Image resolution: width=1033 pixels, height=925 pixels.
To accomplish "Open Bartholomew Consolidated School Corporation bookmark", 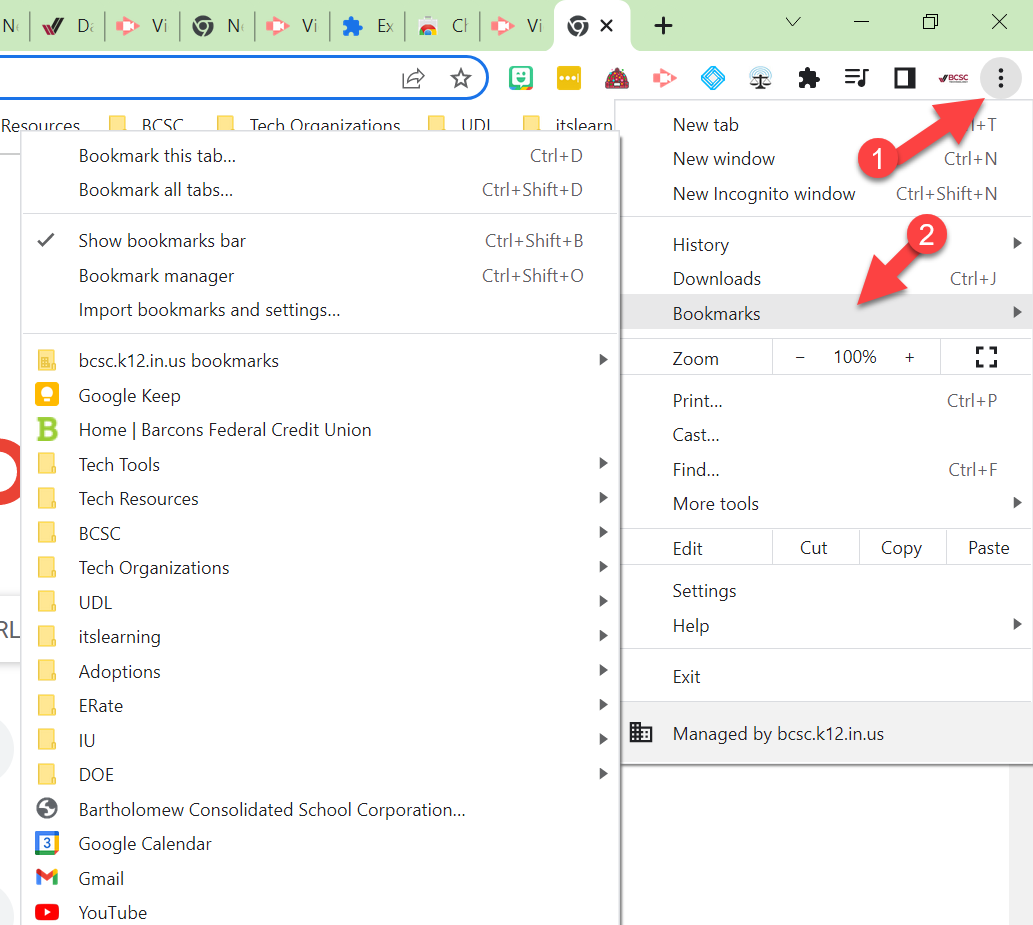I will pos(321,810).
